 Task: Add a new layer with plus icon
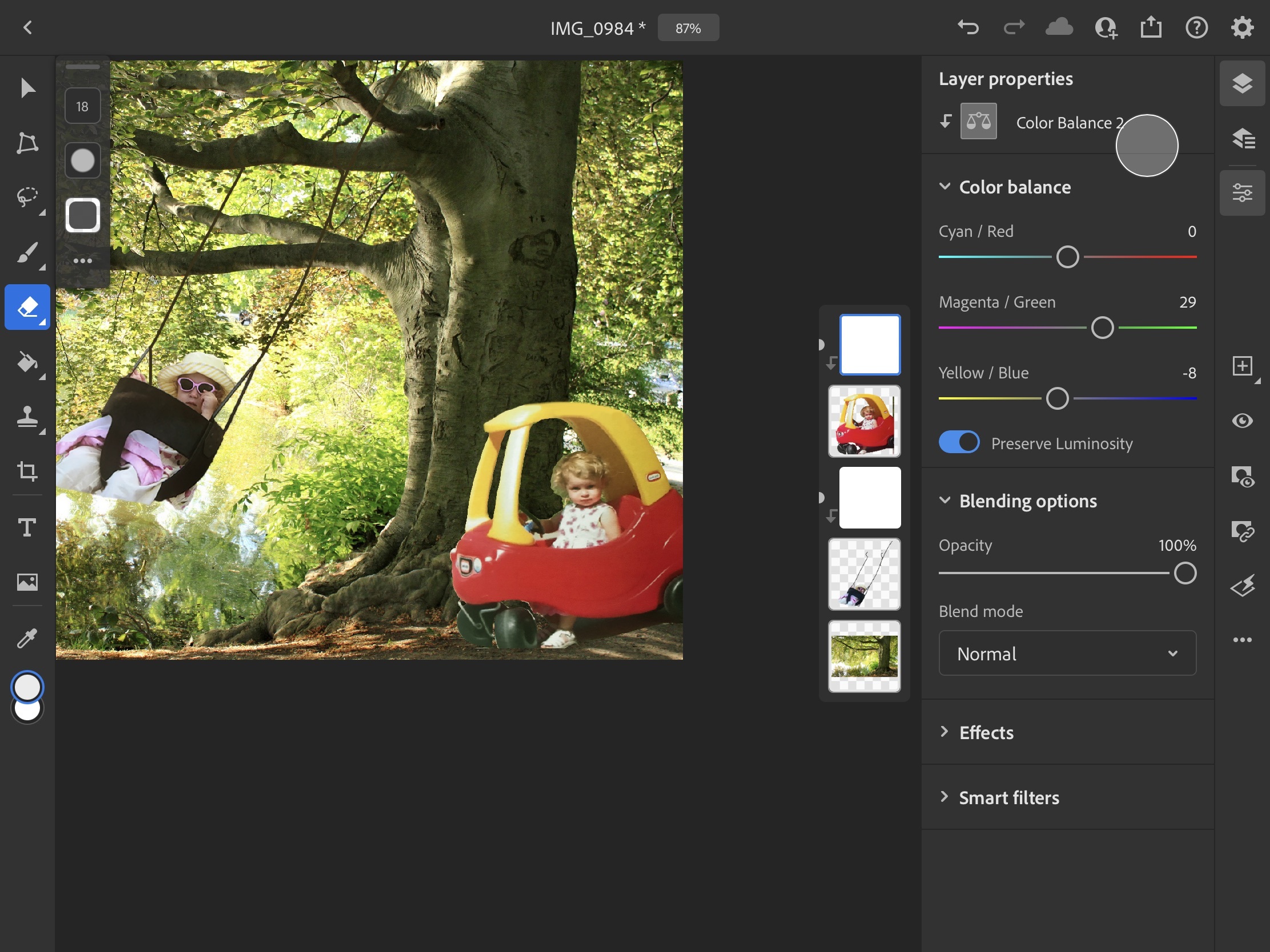(x=1242, y=365)
